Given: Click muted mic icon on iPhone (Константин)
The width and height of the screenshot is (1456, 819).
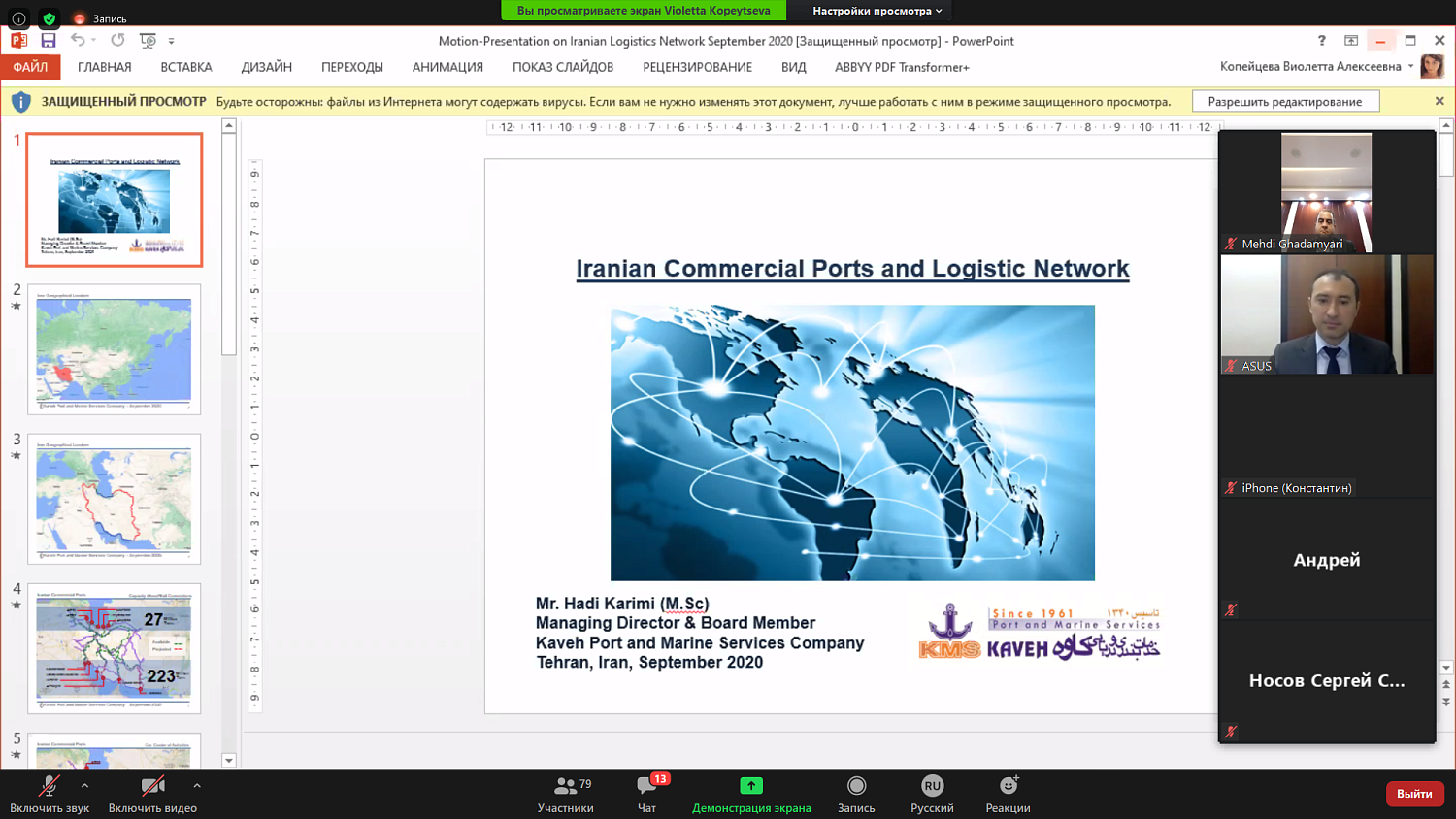Looking at the screenshot, I should [1231, 488].
